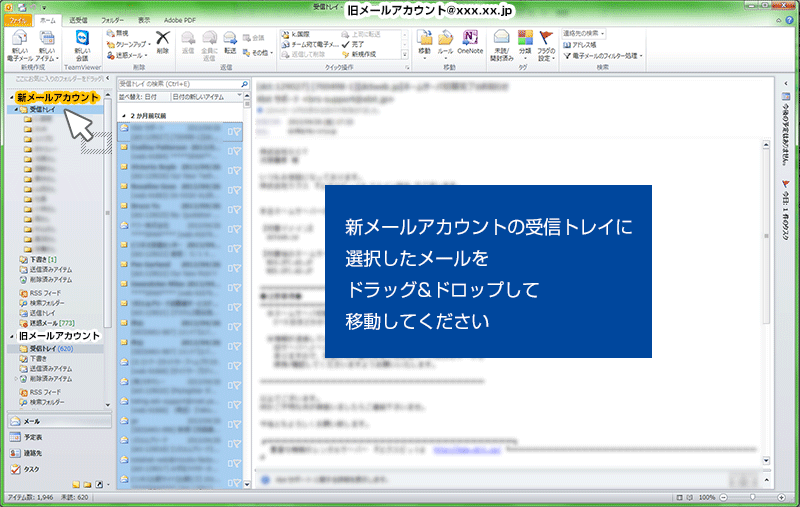The height and width of the screenshot is (507, 800).
Task: Select 受信トレイ under 新メールアカウント
Action: coord(42,110)
